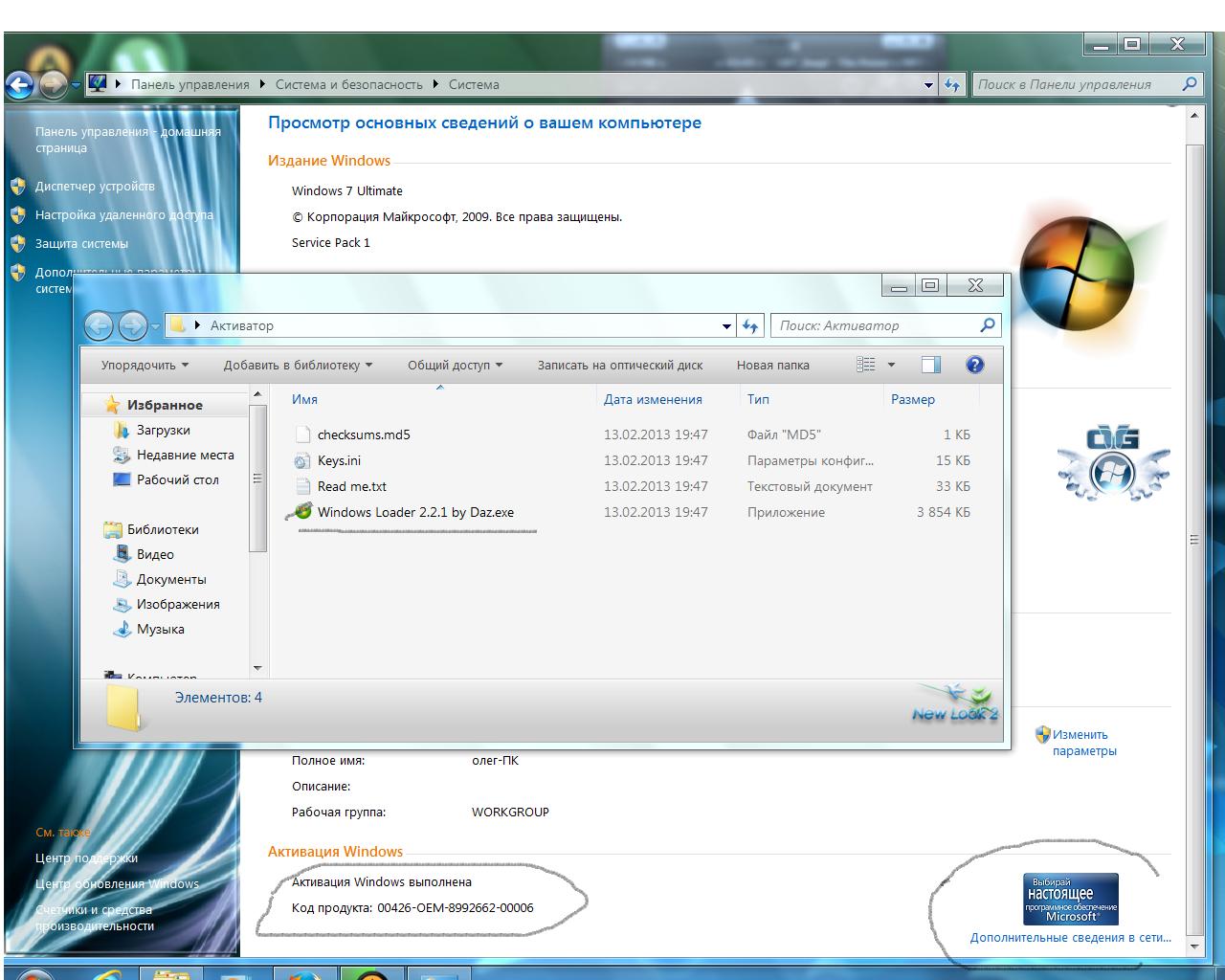The width and height of the screenshot is (1225, 980).
Task: Toggle the preview pane icon
Action: tap(930, 365)
